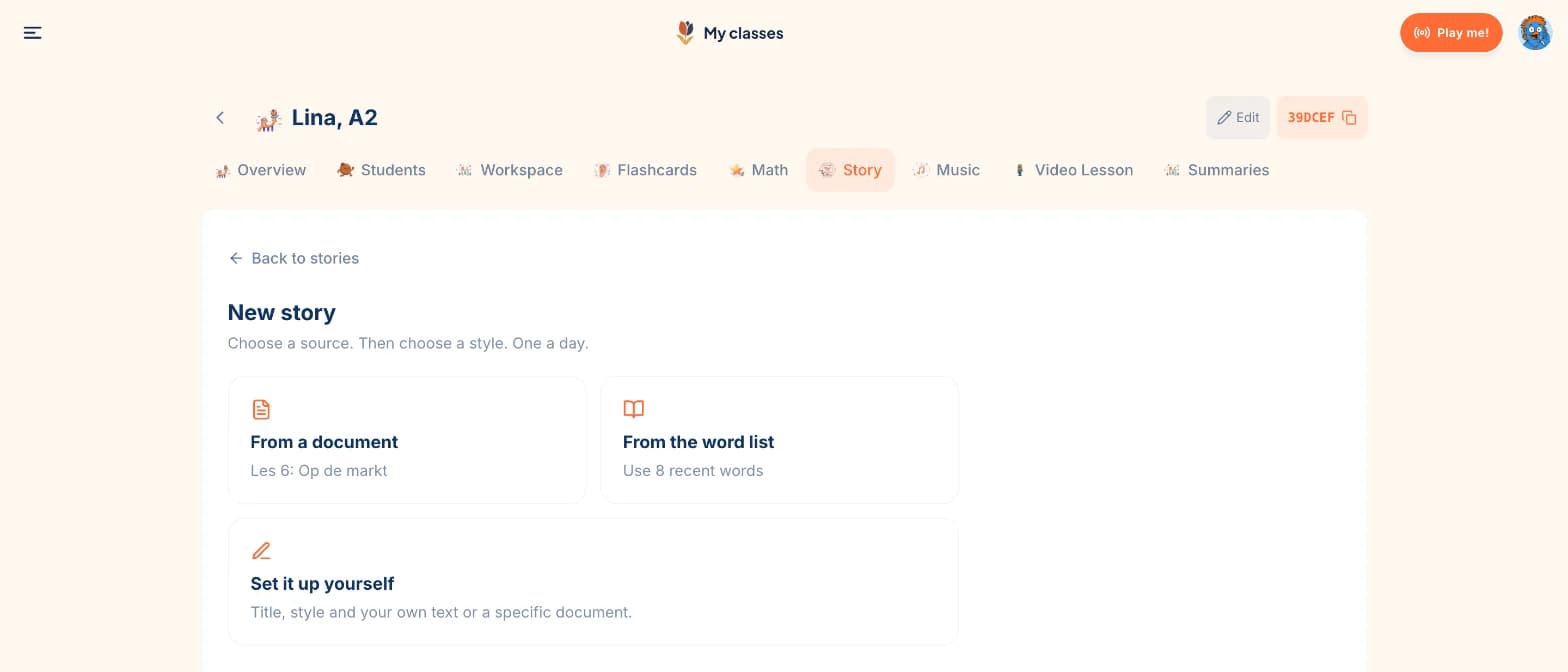This screenshot has height=672, width=1568.
Task: Click the My classes header title
Action: coord(743,33)
